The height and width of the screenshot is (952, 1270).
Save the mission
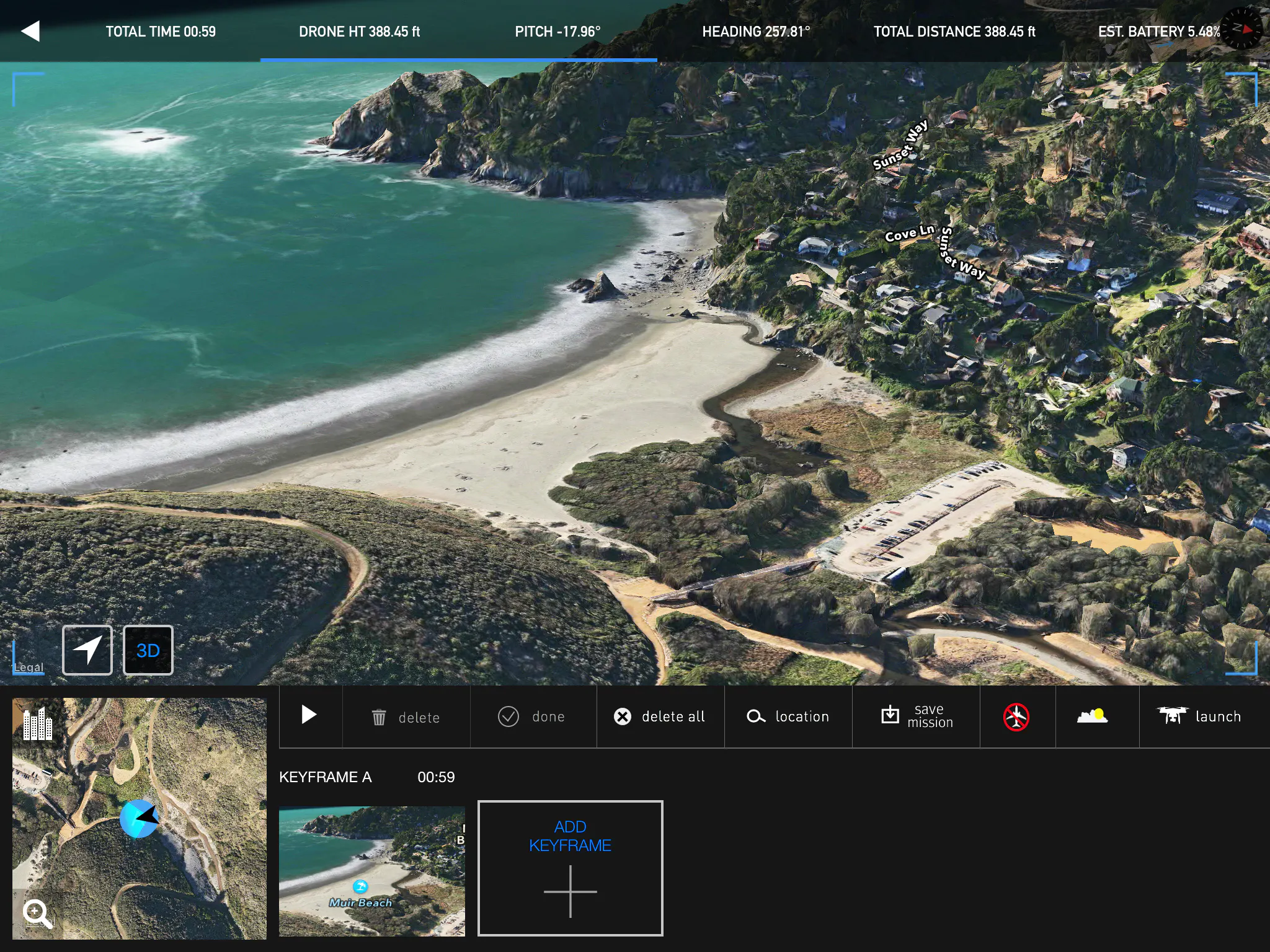click(x=917, y=716)
